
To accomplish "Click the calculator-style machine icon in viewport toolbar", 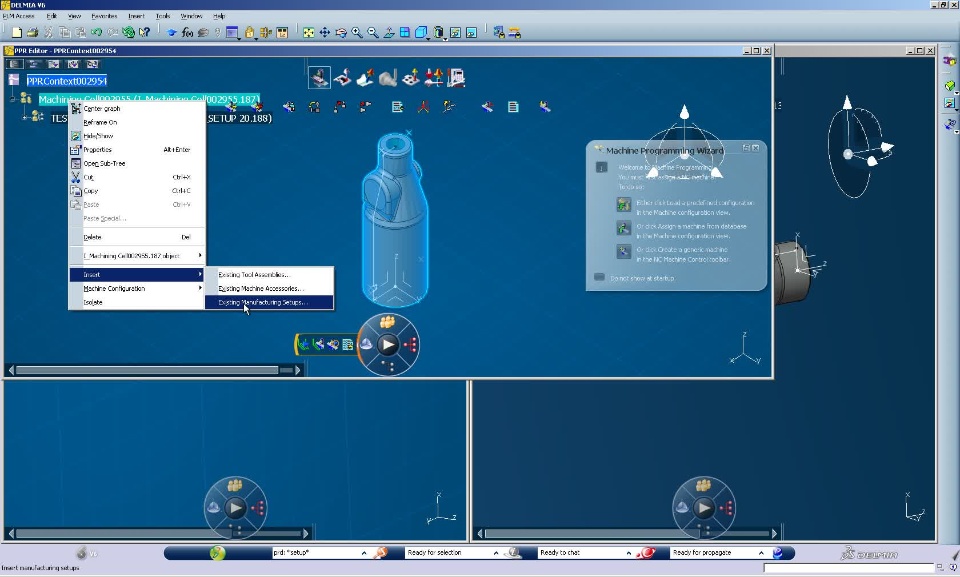I will (x=456, y=78).
